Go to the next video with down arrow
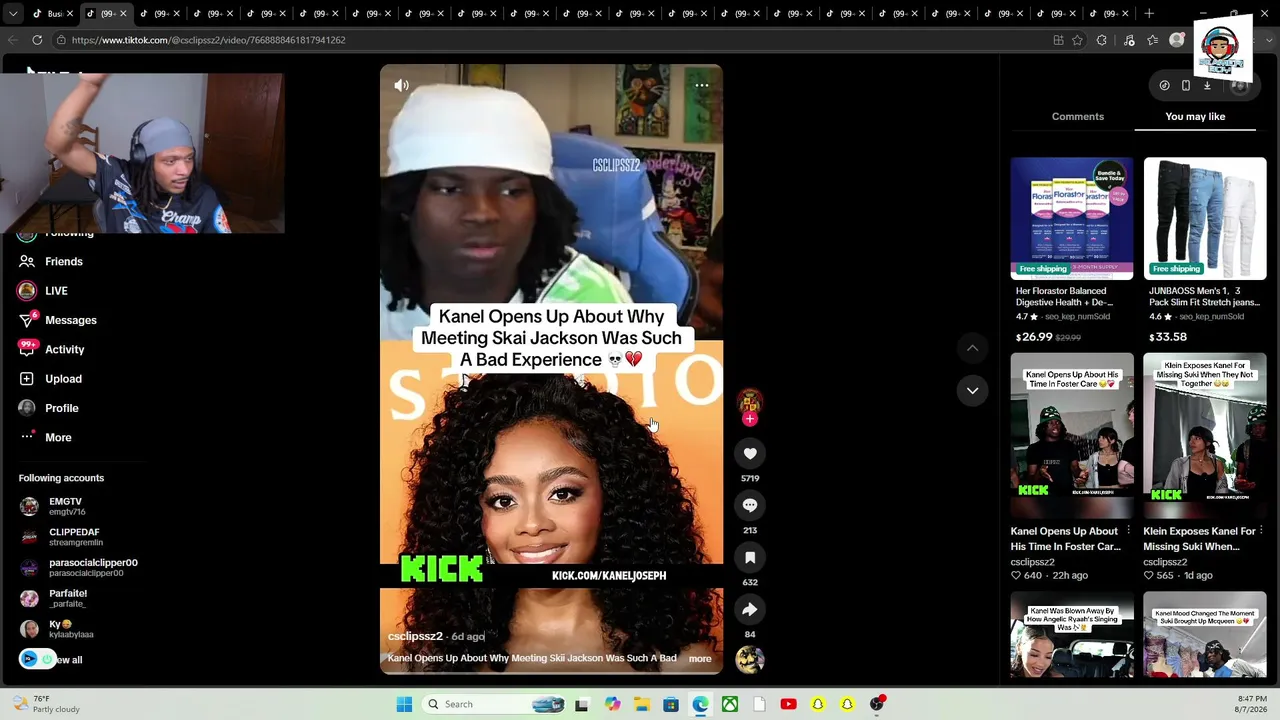This screenshot has height=720, width=1280. click(972, 391)
